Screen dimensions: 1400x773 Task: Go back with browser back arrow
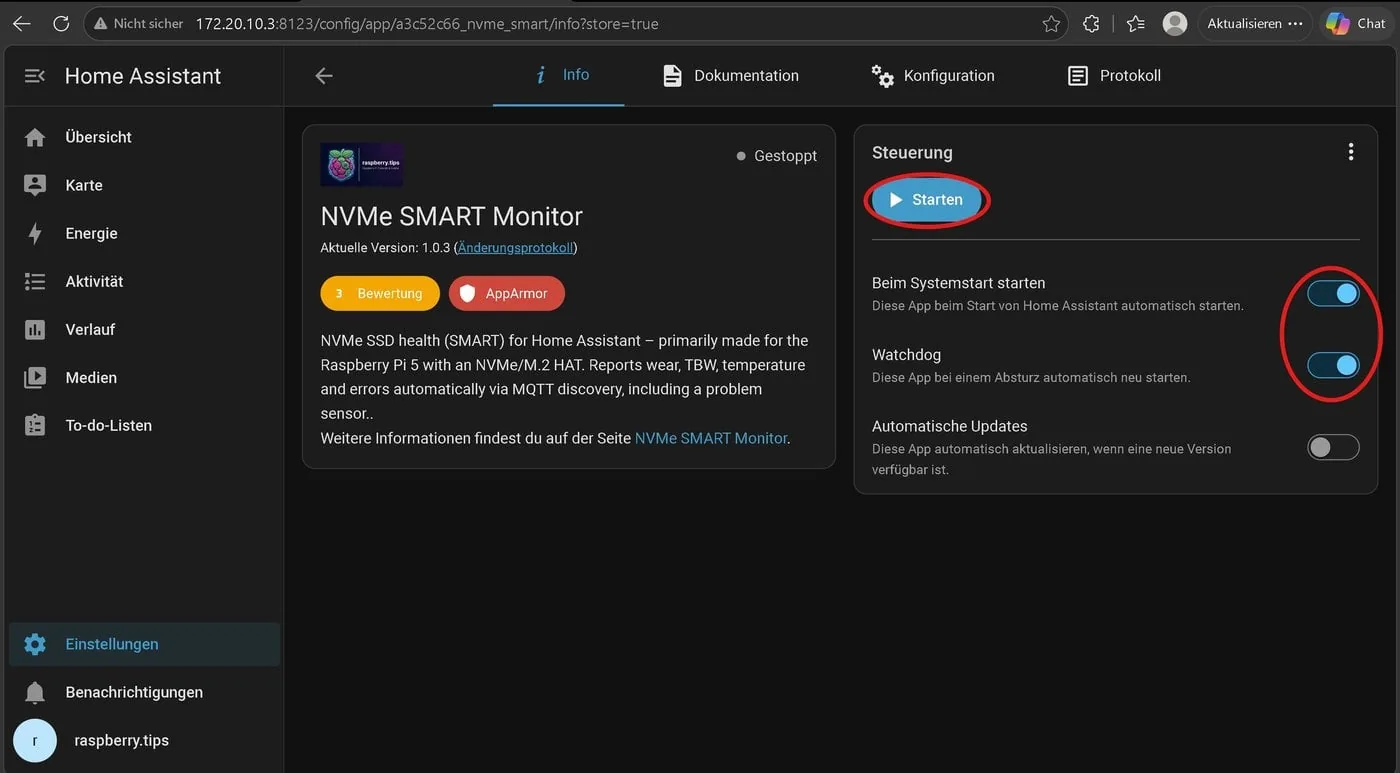pos(21,23)
